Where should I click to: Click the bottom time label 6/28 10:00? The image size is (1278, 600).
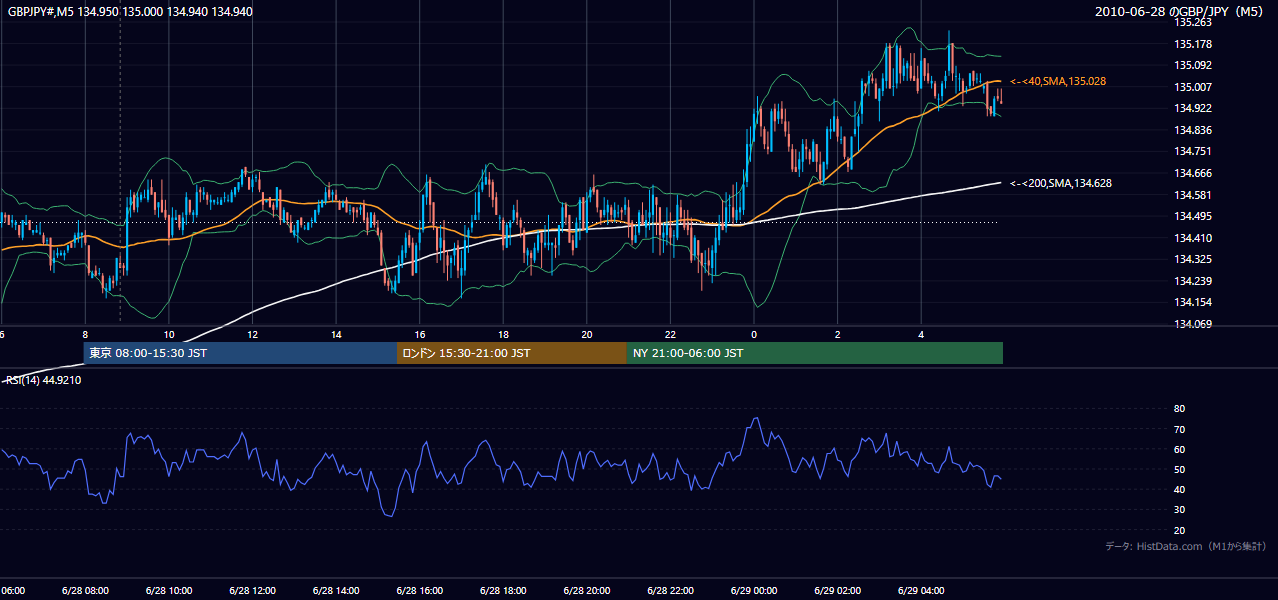[x=169, y=591]
